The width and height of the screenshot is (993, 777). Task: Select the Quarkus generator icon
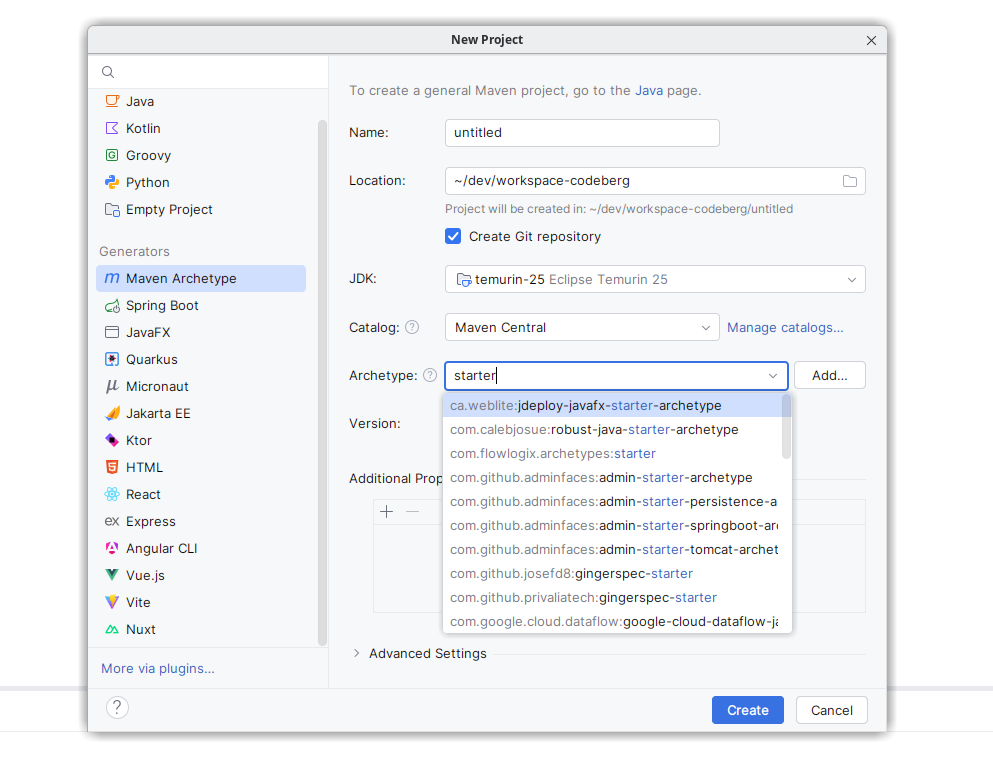[112, 360]
